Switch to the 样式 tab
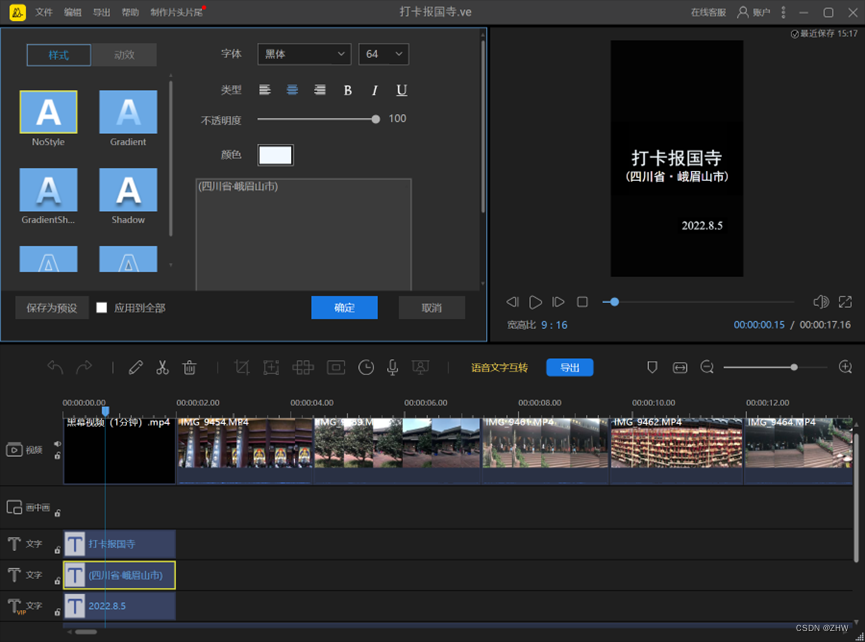The width and height of the screenshot is (865, 642). (x=58, y=55)
